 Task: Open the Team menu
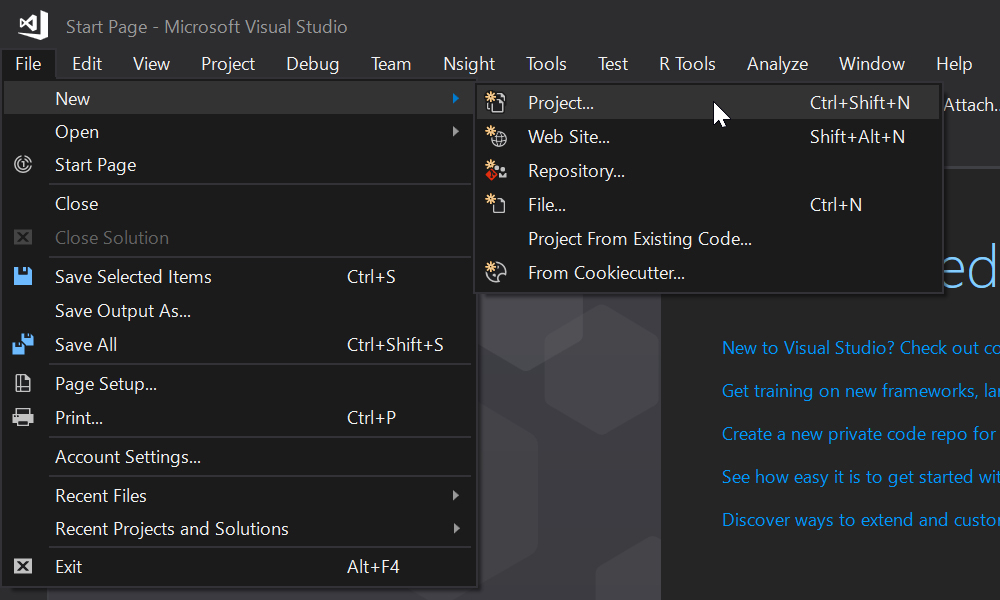[x=391, y=64]
